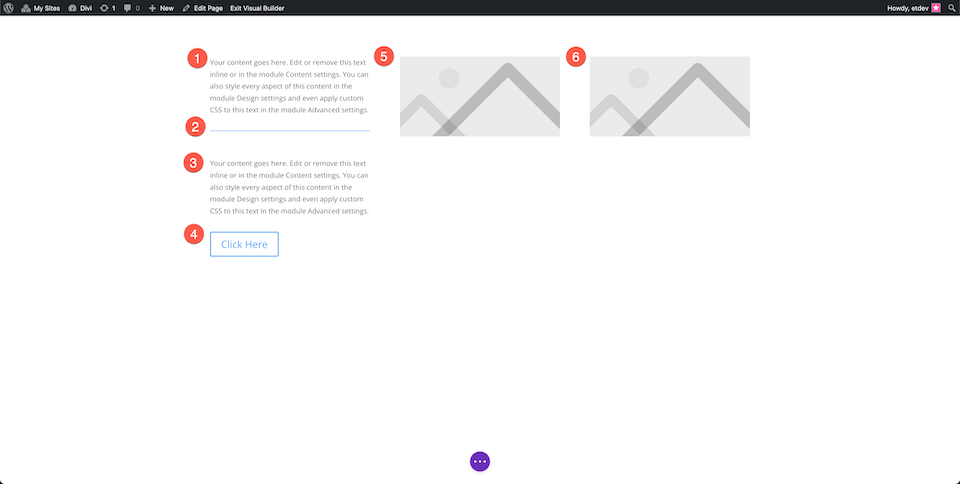Open the New content menu
This screenshot has height=484, width=960.
click(161, 8)
